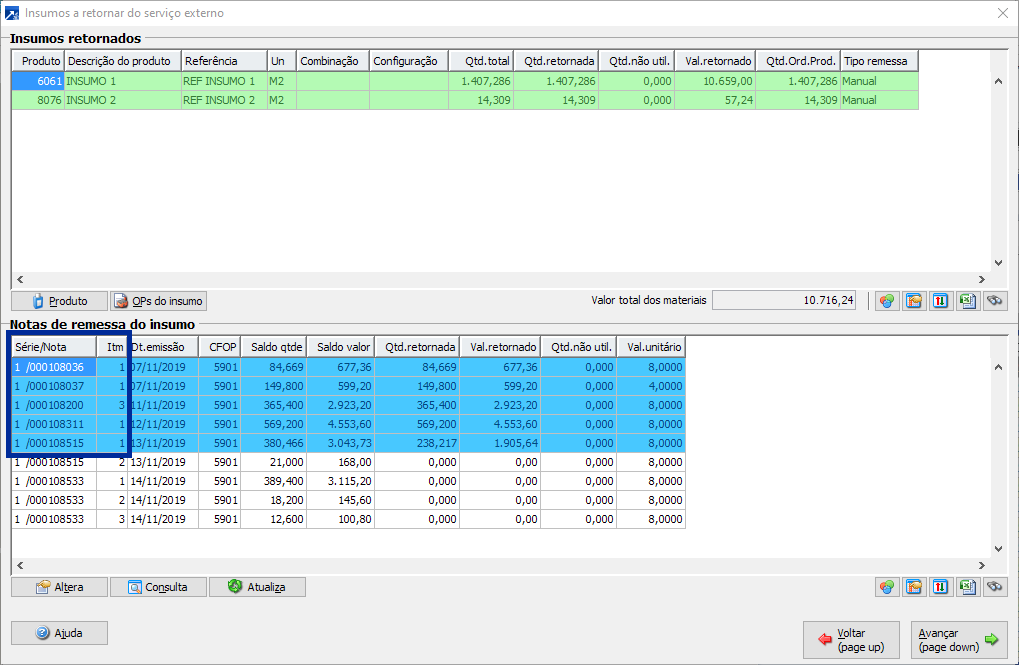This screenshot has height=665, width=1019.
Task: Open OPs do insumo
Action: pyautogui.click(x=158, y=301)
